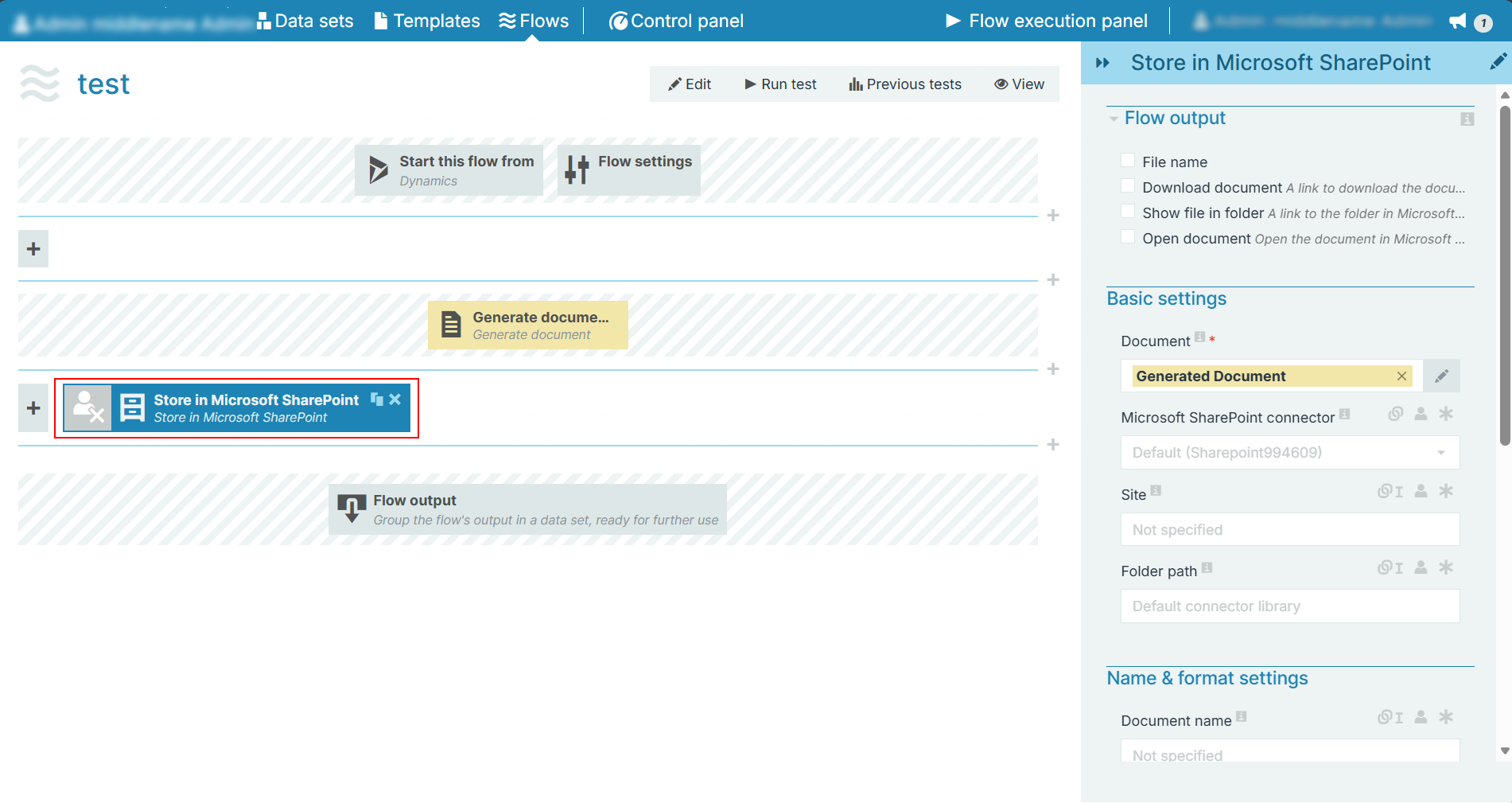Click the link-text icon in the Site row
Screen dimensions: 1512x803
[1390, 491]
